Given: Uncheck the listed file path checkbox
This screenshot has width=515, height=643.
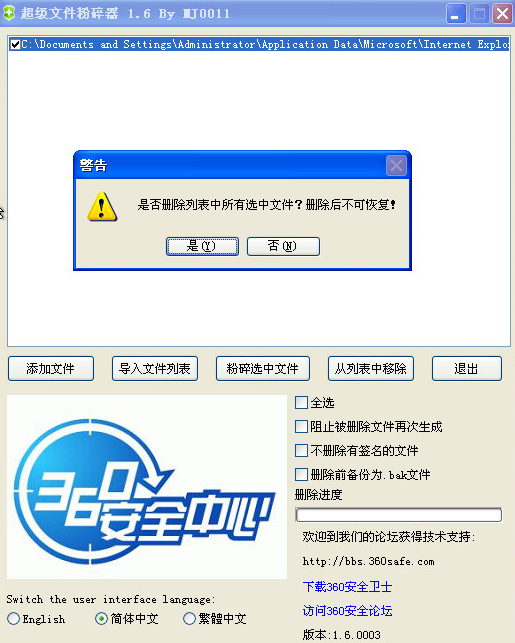Looking at the screenshot, I should click(x=16, y=44).
